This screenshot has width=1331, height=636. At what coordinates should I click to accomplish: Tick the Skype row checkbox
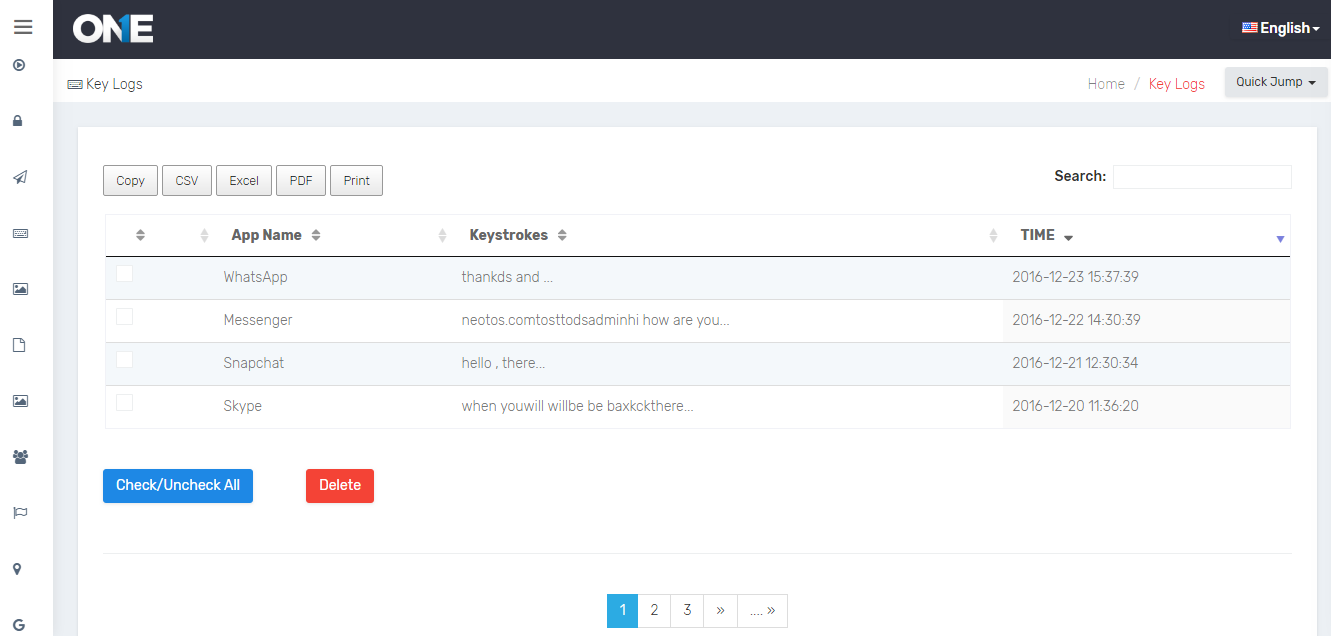click(x=124, y=403)
